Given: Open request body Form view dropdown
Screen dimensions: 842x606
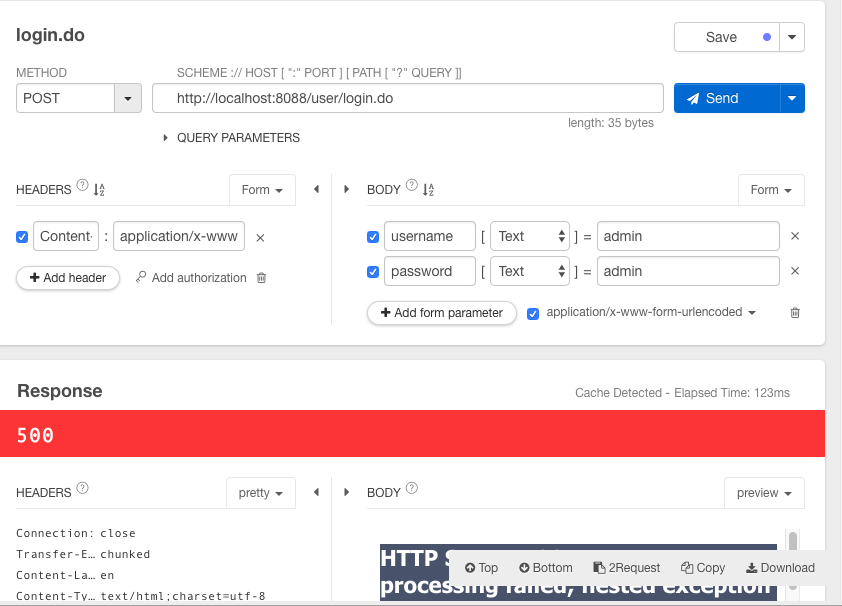Looking at the screenshot, I should [771, 190].
